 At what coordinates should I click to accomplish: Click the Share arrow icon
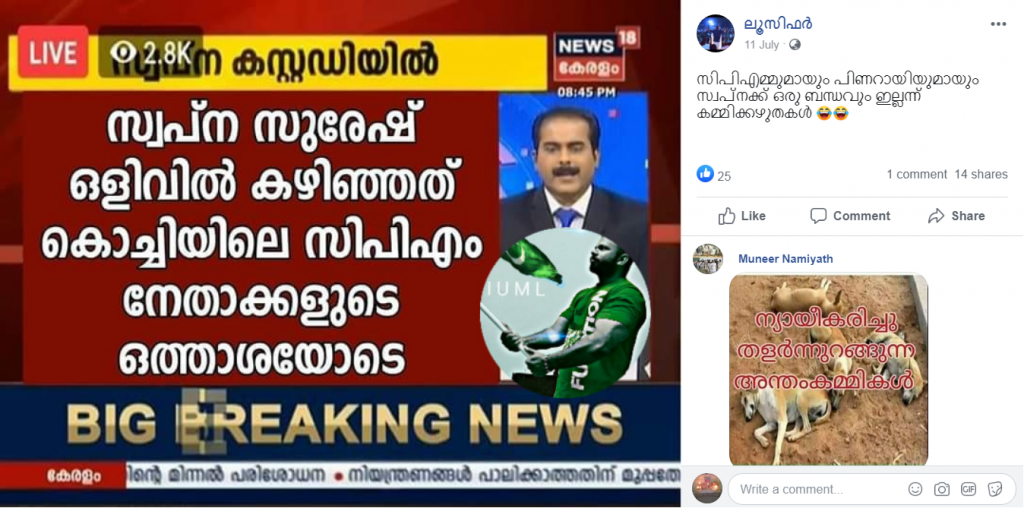(936, 216)
